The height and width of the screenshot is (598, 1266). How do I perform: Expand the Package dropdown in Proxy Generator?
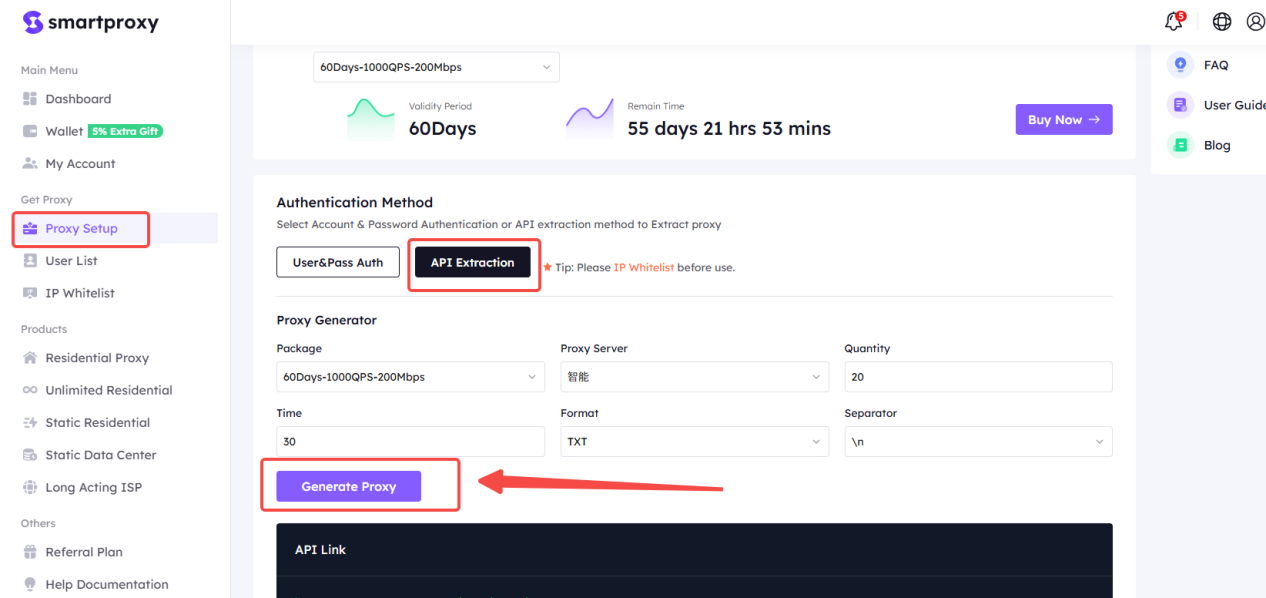(411, 377)
